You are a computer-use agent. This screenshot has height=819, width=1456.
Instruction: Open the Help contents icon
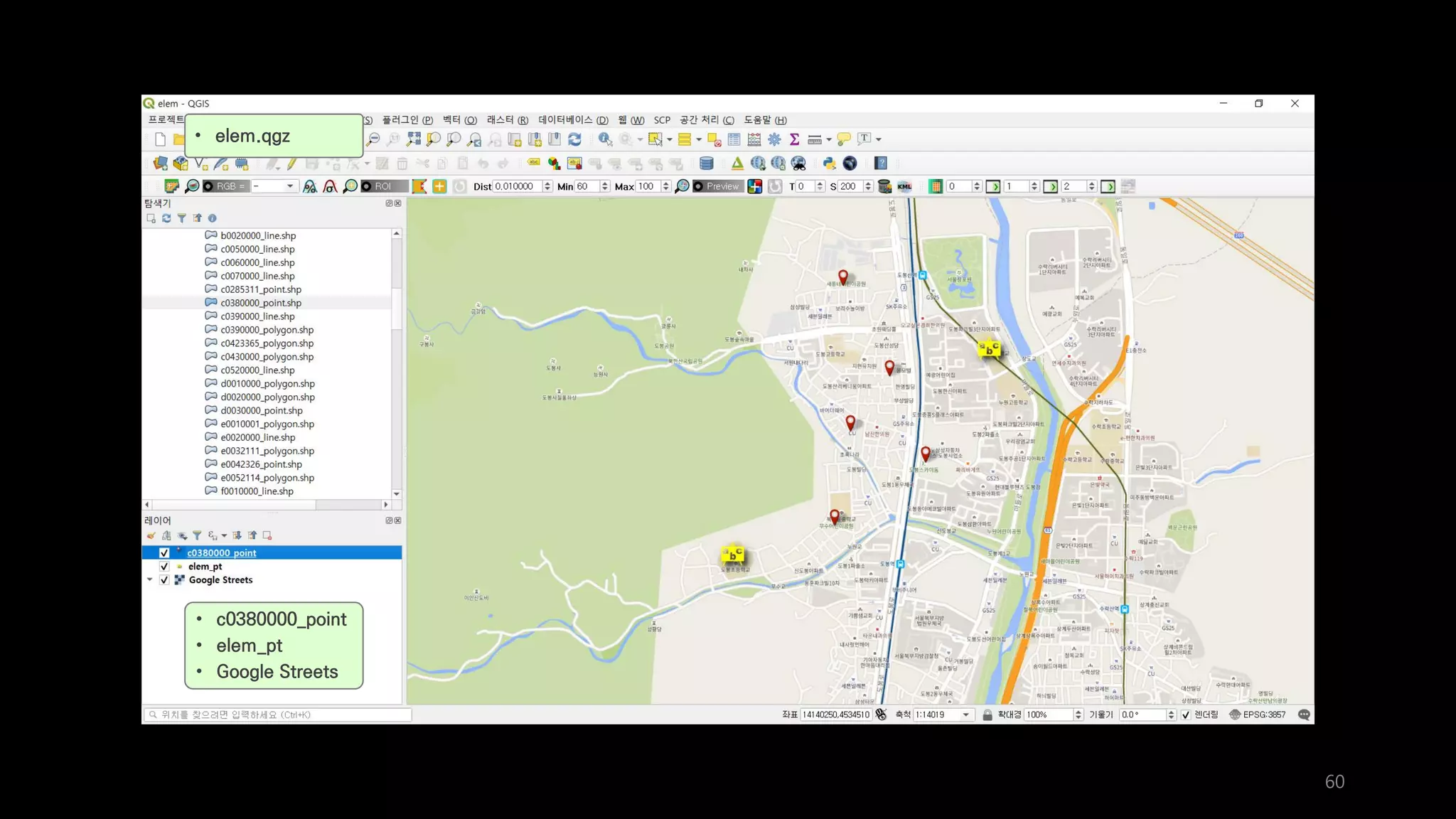coord(881,164)
